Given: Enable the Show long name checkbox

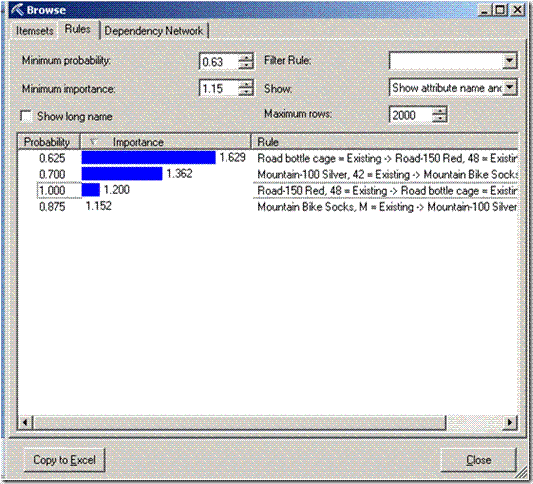Looking at the screenshot, I should click(26, 116).
